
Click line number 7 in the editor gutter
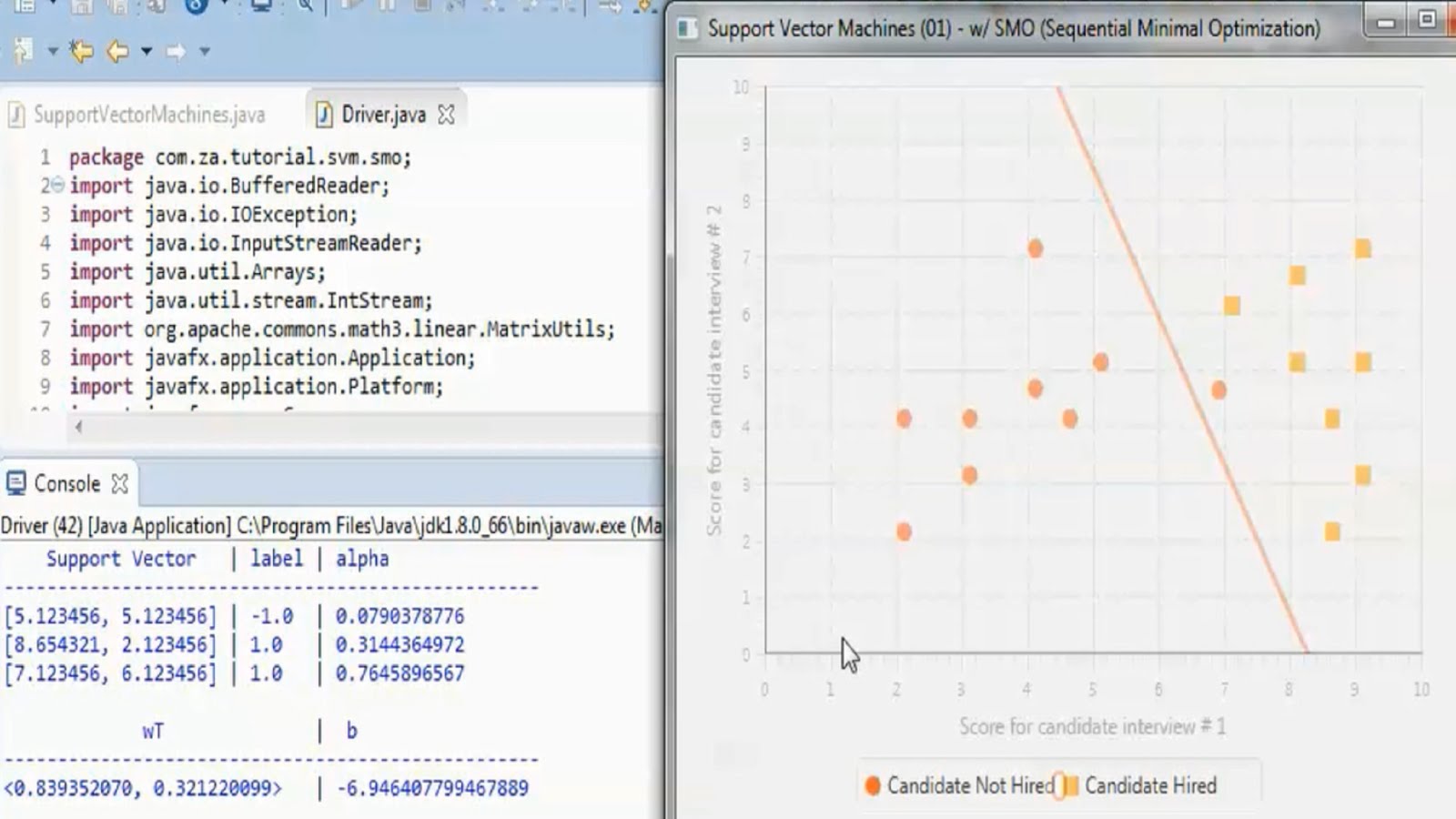tap(45, 329)
